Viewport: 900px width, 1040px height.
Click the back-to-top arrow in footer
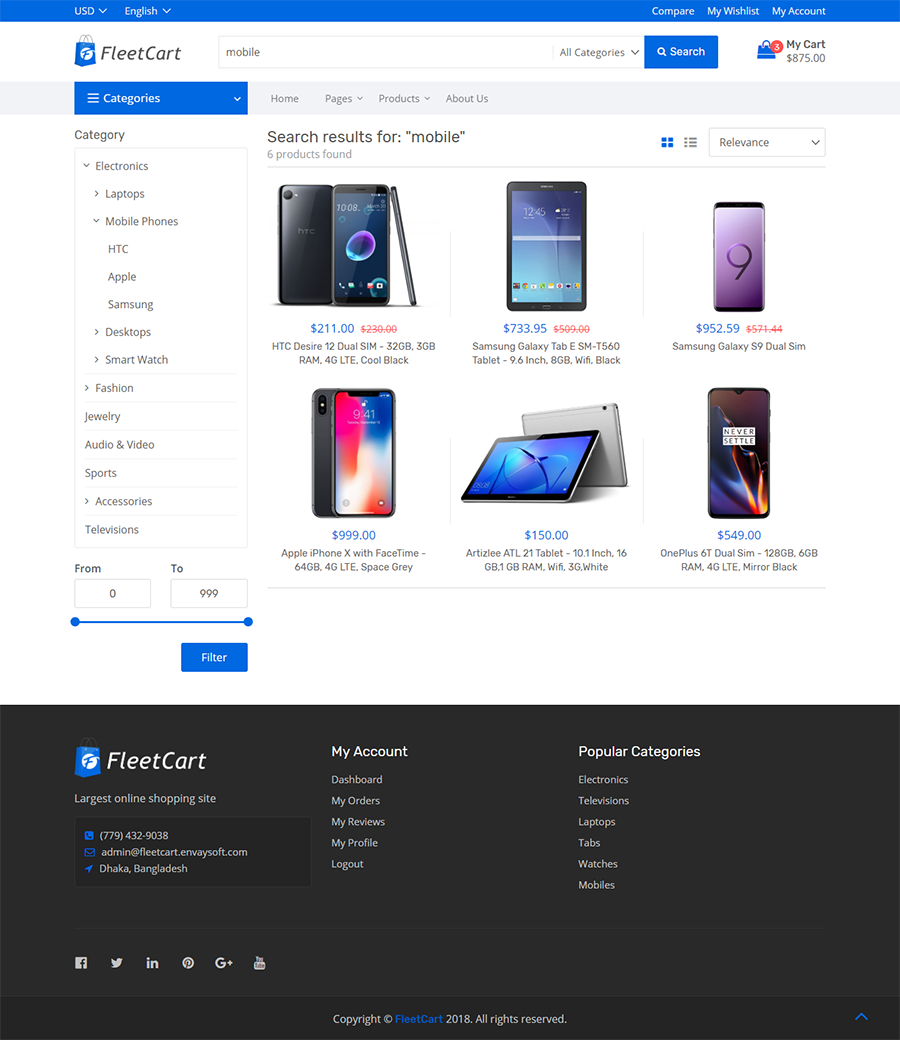[861, 1017]
